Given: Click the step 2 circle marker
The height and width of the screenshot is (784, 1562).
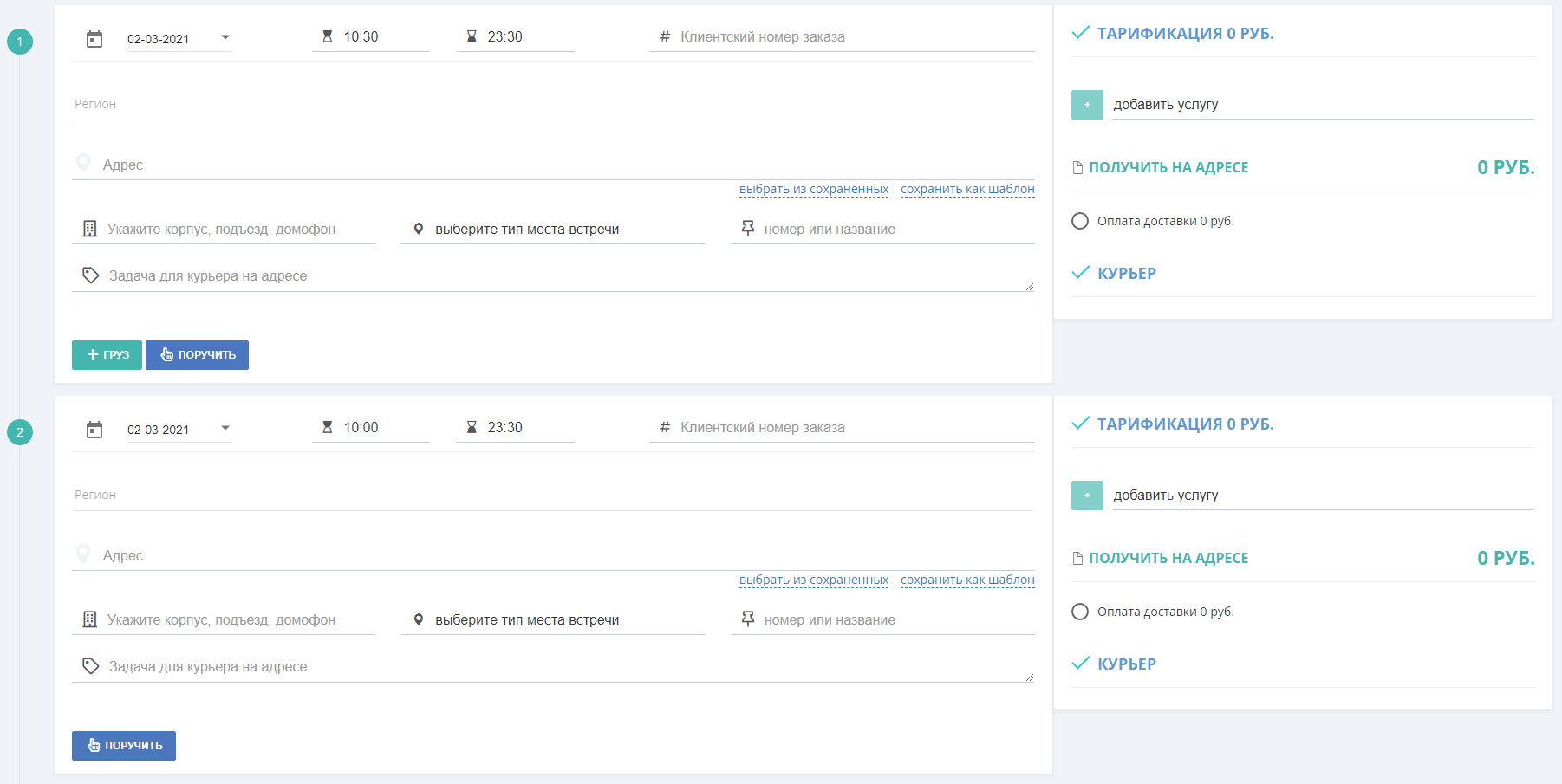Looking at the screenshot, I should pyautogui.click(x=20, y=432).
